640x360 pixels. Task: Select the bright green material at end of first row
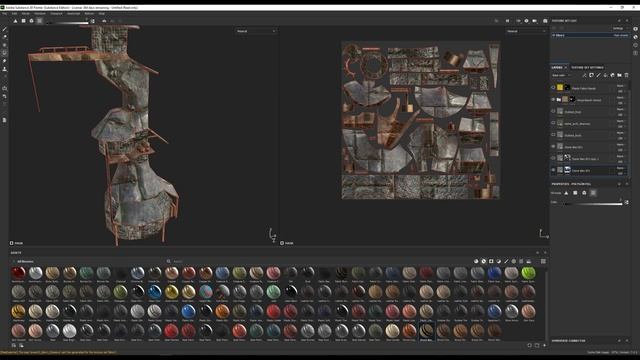tap(528, 273)
